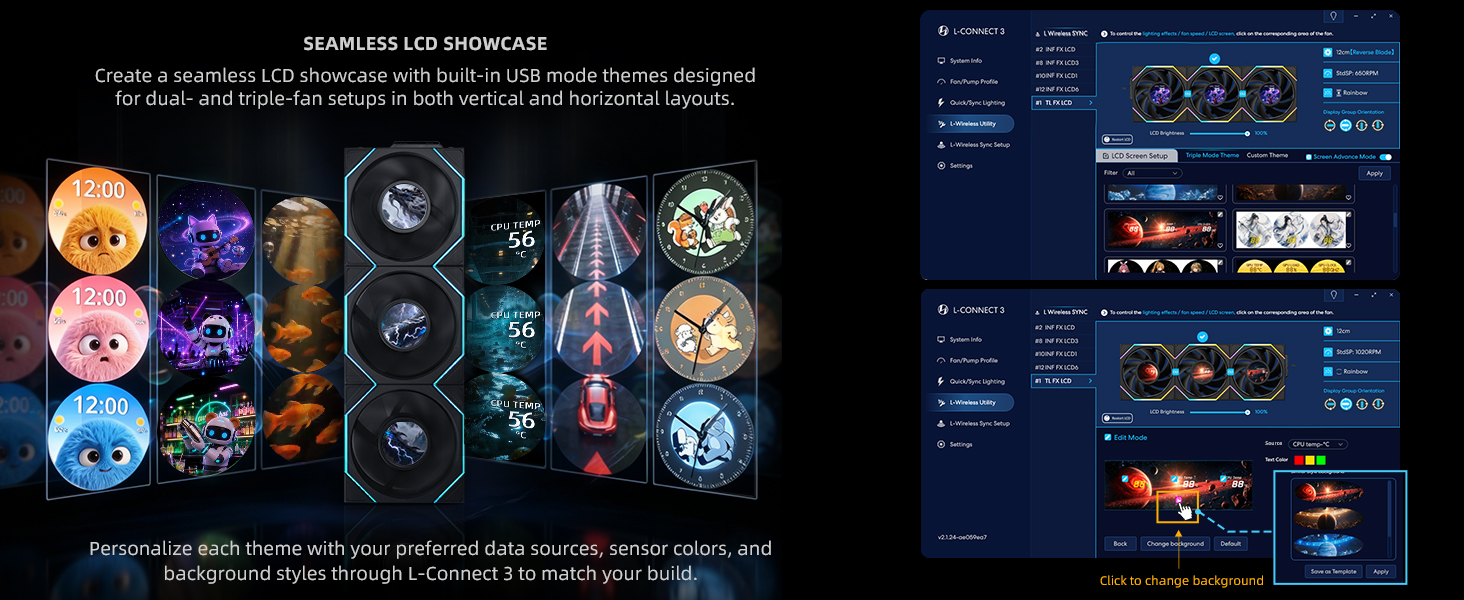Click the Change background button
The image size is (1464, 600).
(x=1175, y=544)
